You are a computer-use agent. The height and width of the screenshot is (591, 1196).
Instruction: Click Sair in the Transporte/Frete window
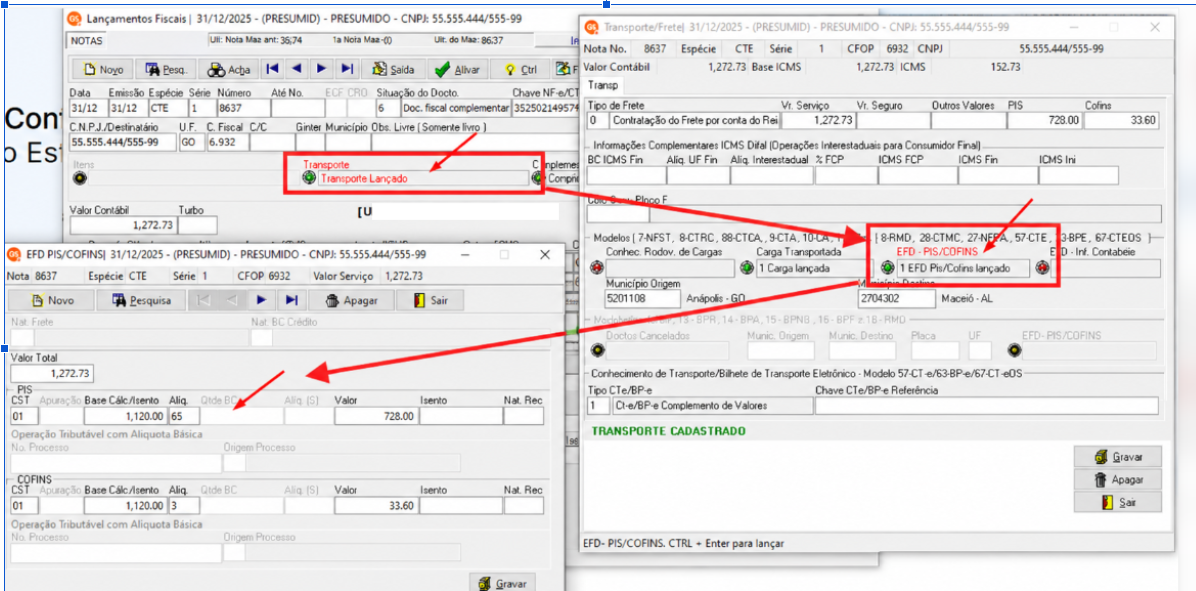pos(1118,503)
